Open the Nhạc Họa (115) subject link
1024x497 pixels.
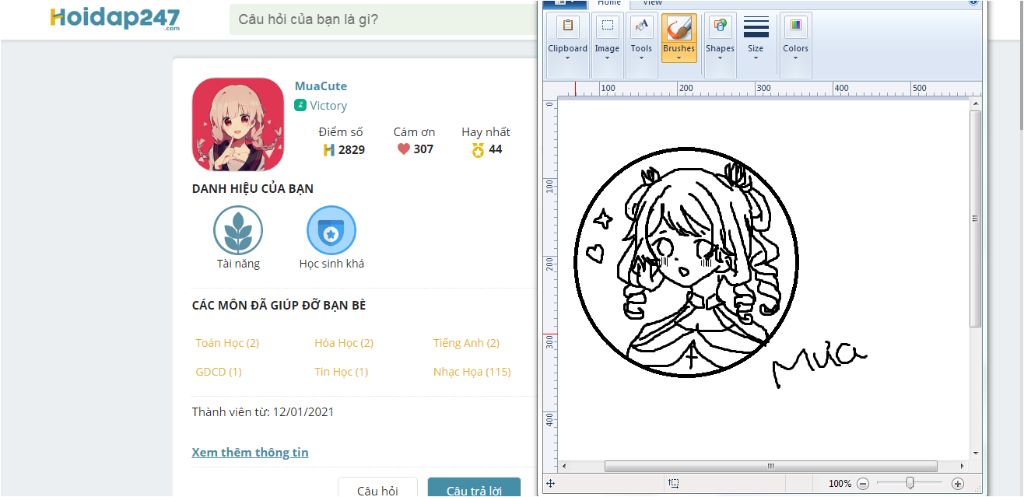pyautogui.click(x=472, y=372)
